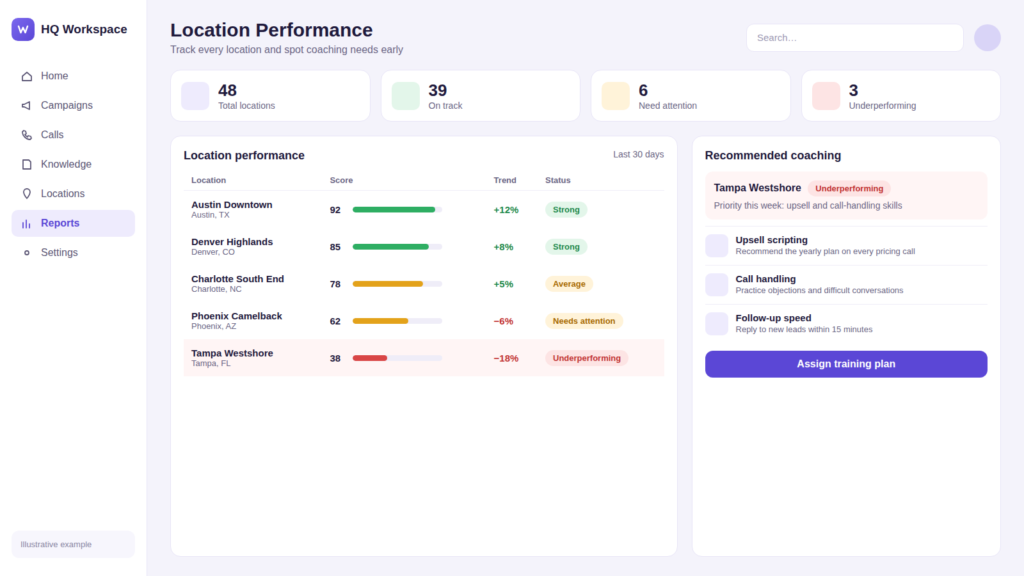Click the score value 92
The width and height of the screenshot is (1024, 576).
[x=335, y=210]
